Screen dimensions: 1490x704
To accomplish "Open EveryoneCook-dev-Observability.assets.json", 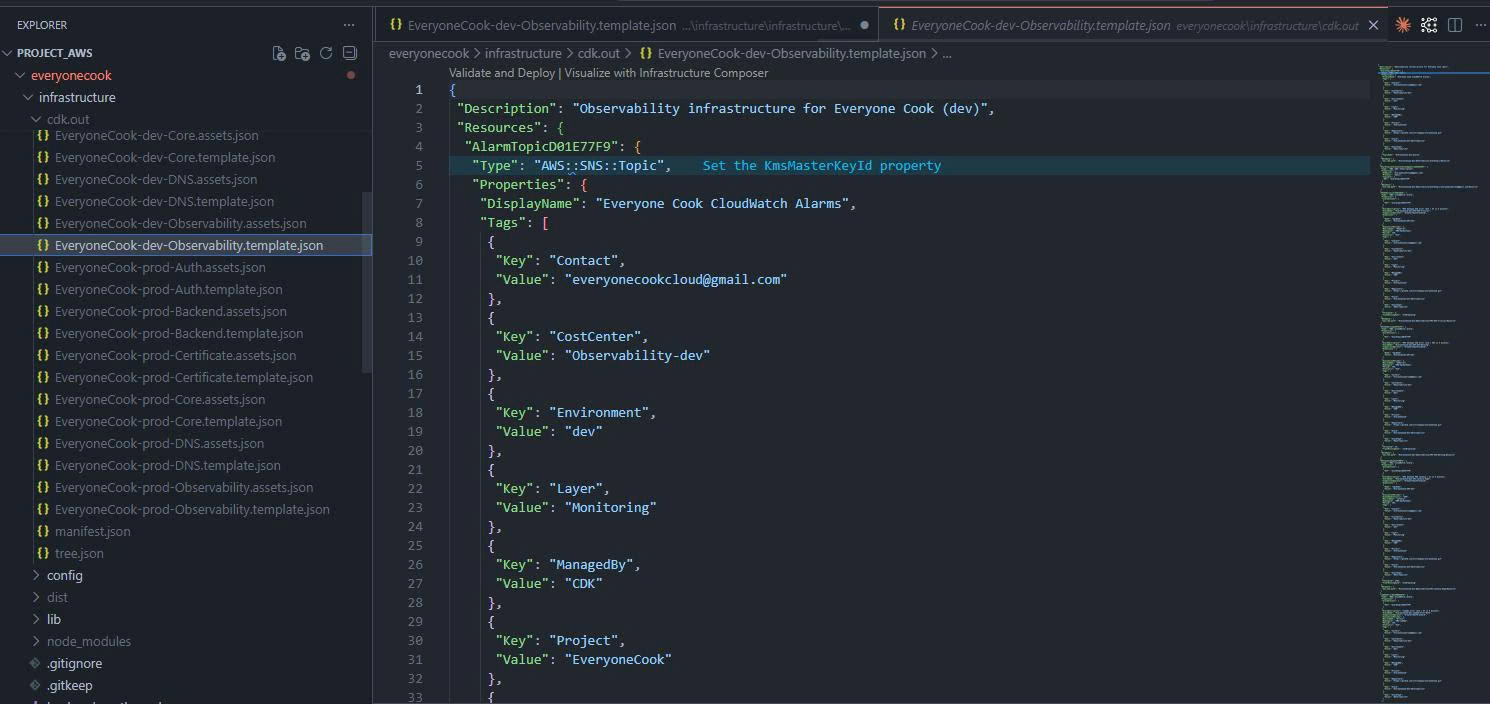I will [181, 223].
